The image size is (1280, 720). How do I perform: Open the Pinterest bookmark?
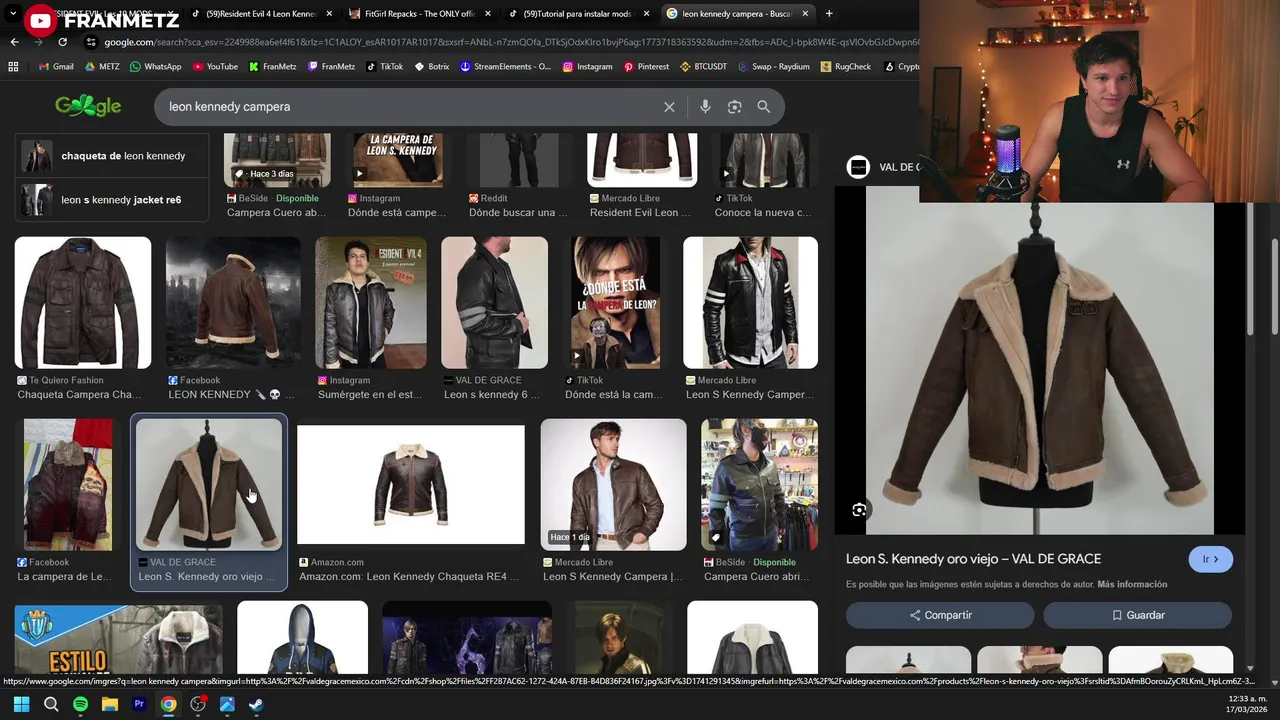pos(646,67)
